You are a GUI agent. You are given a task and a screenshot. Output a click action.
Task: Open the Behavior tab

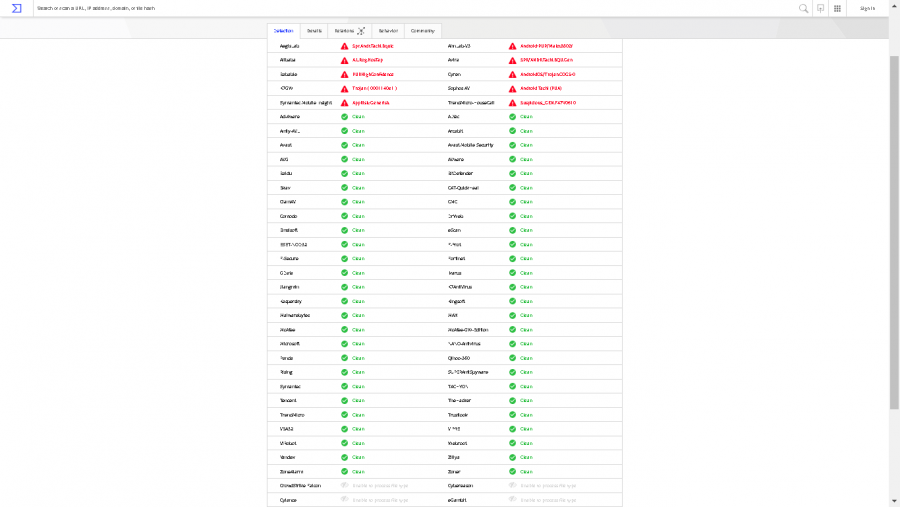pyautogui.click(x=388, y=31)
